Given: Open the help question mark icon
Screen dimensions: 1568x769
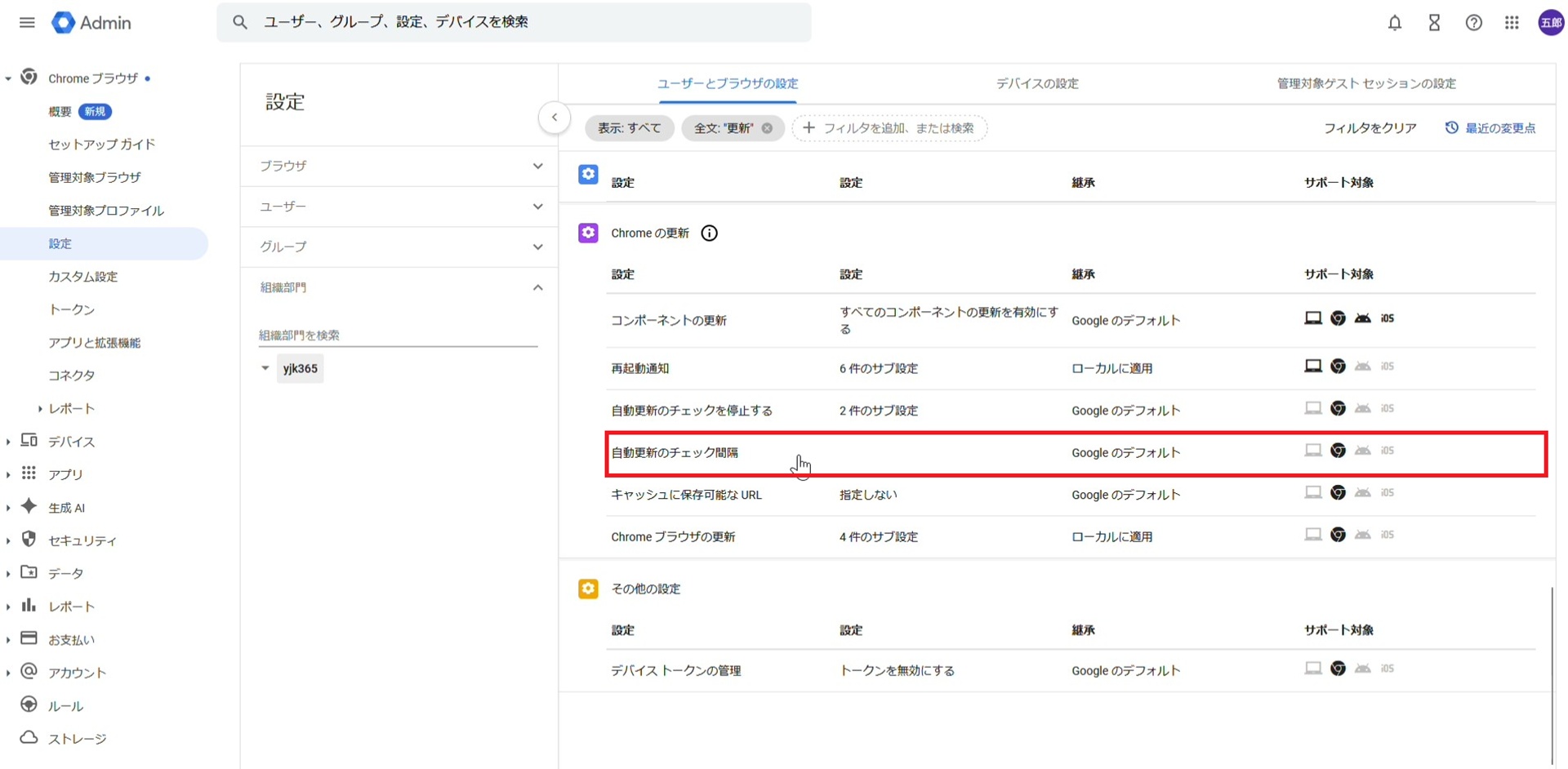Looking at the screenshot, I should [1472, 23].
